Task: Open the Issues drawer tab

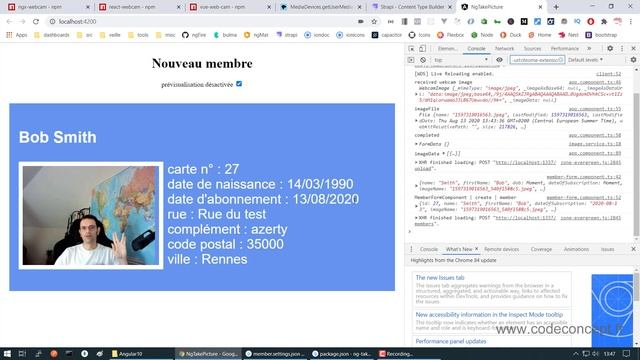Action: pyautogui.click(x=607, y=249)
